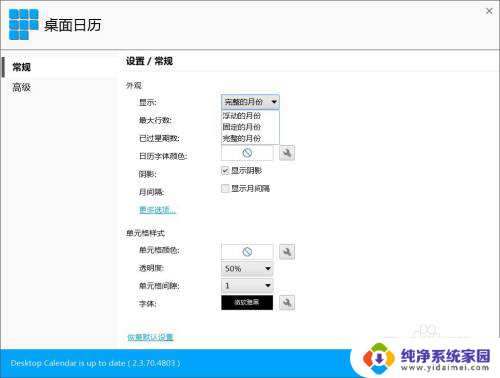The image size is (500, 378).
Task: Click the Desktop Calendar blue grid logo
Action: tap(24, 24)
